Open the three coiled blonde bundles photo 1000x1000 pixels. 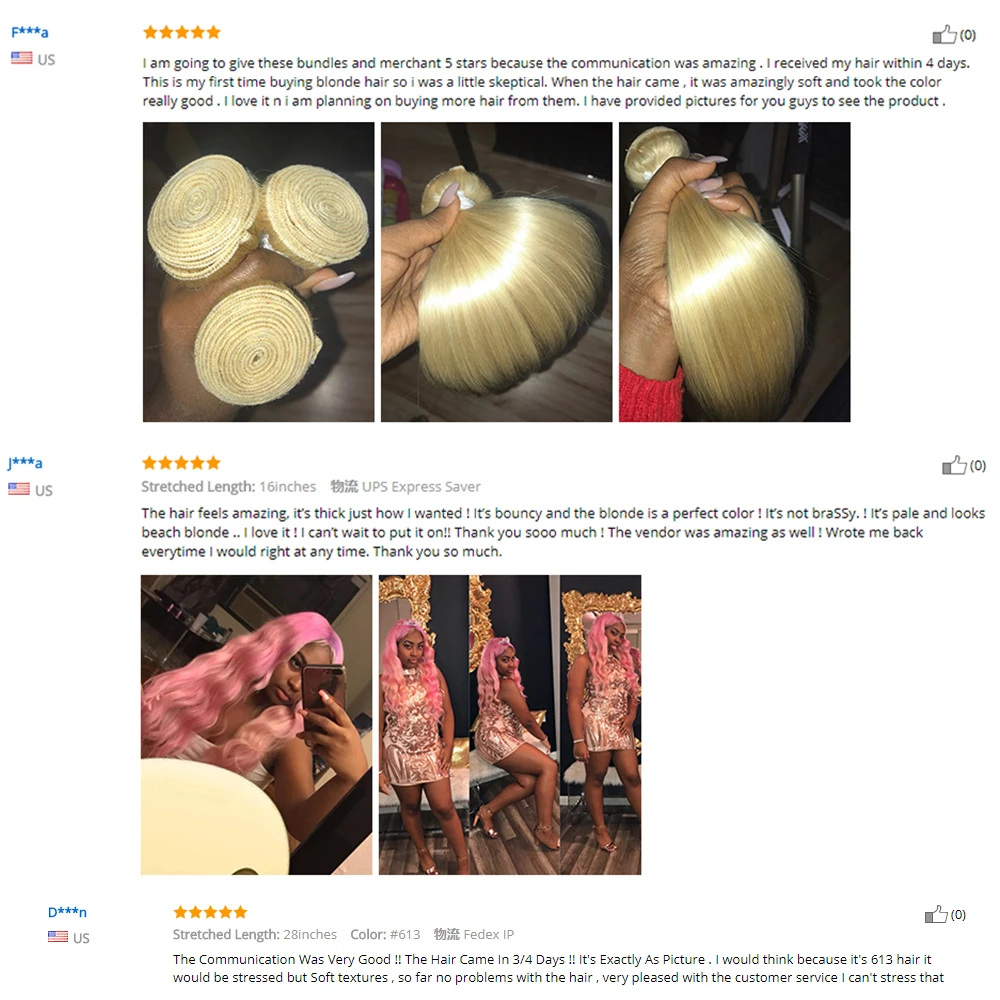[x=258, y=272]
